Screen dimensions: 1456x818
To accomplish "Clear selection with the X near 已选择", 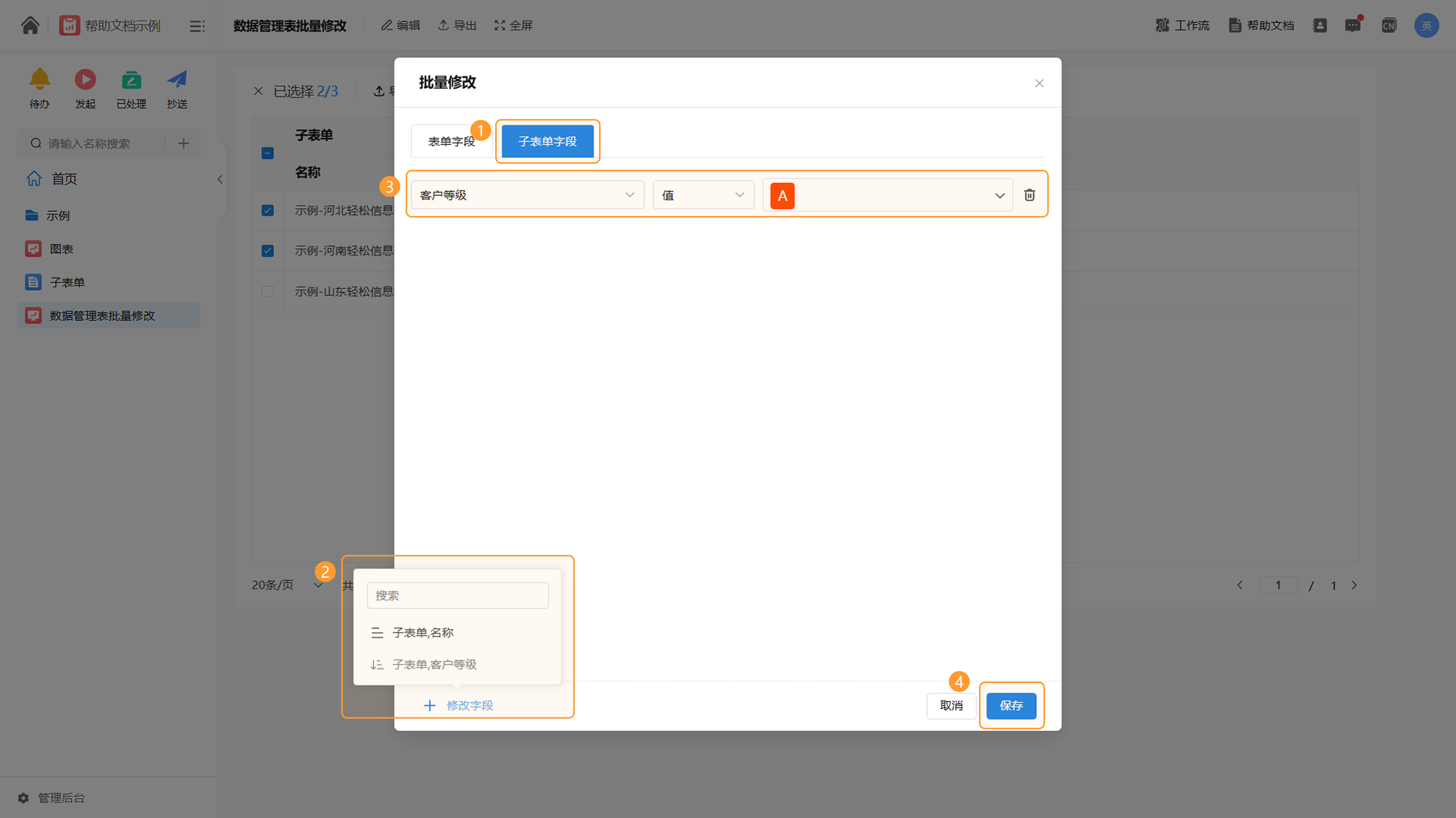I will pos(258,91).
